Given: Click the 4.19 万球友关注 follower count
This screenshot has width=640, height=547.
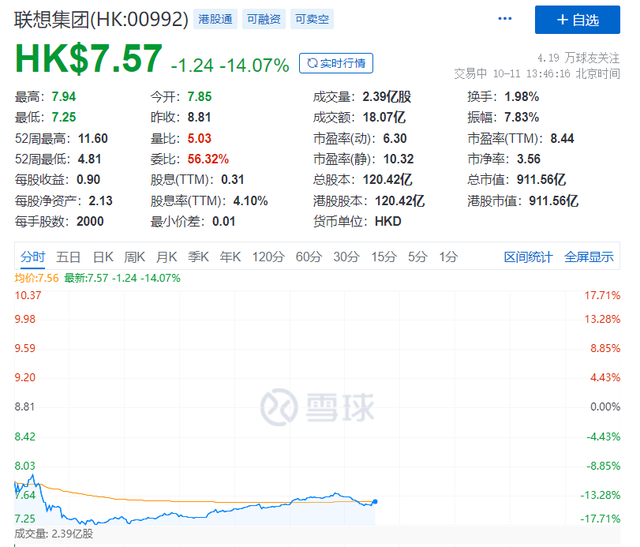Looking at the screenshot, I should click(578, 58).
